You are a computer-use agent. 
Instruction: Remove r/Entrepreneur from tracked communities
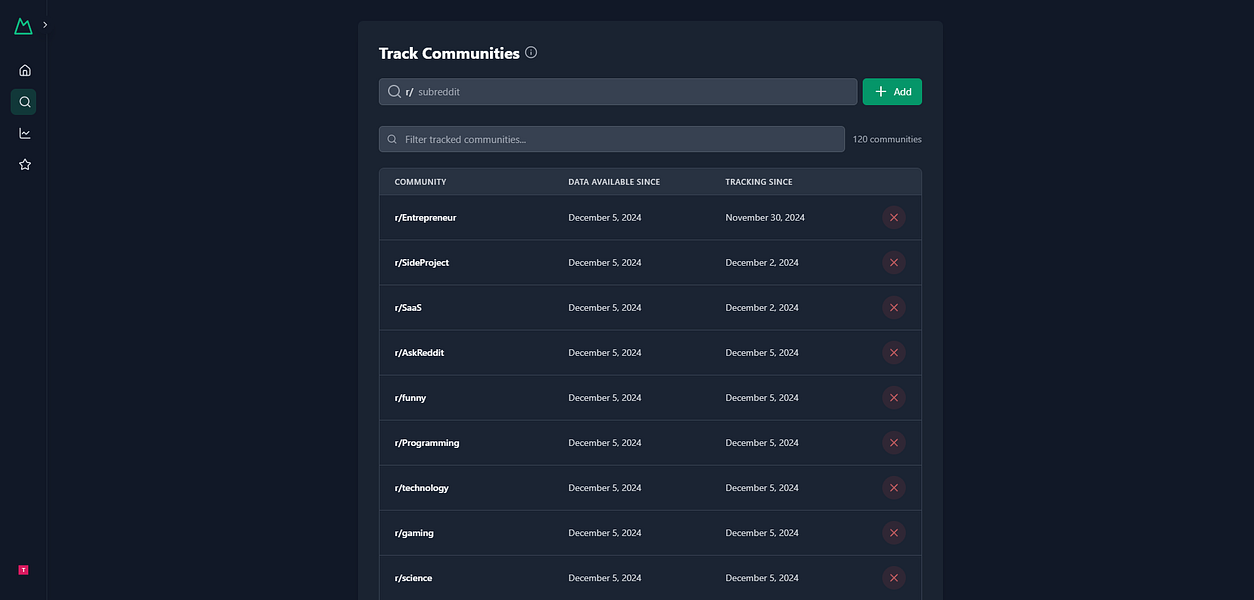pyautogui.click(x=894, y=217)
